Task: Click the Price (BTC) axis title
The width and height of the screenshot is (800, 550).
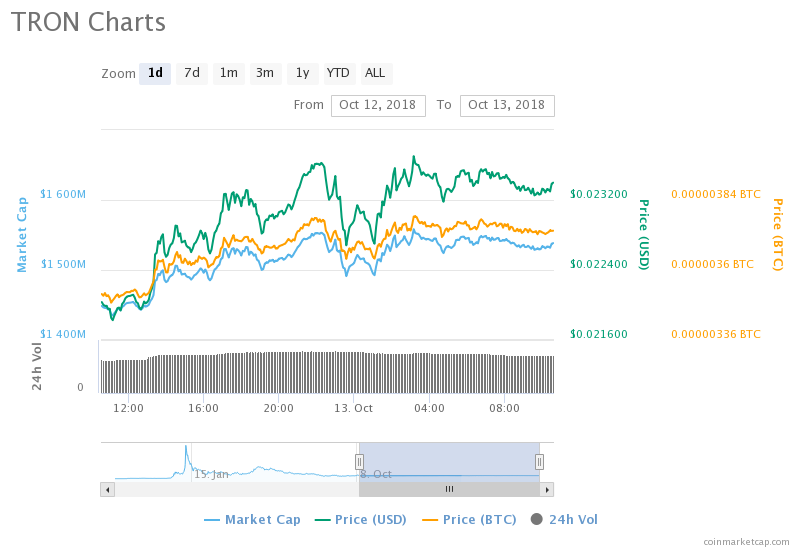Action: [777, 235]
